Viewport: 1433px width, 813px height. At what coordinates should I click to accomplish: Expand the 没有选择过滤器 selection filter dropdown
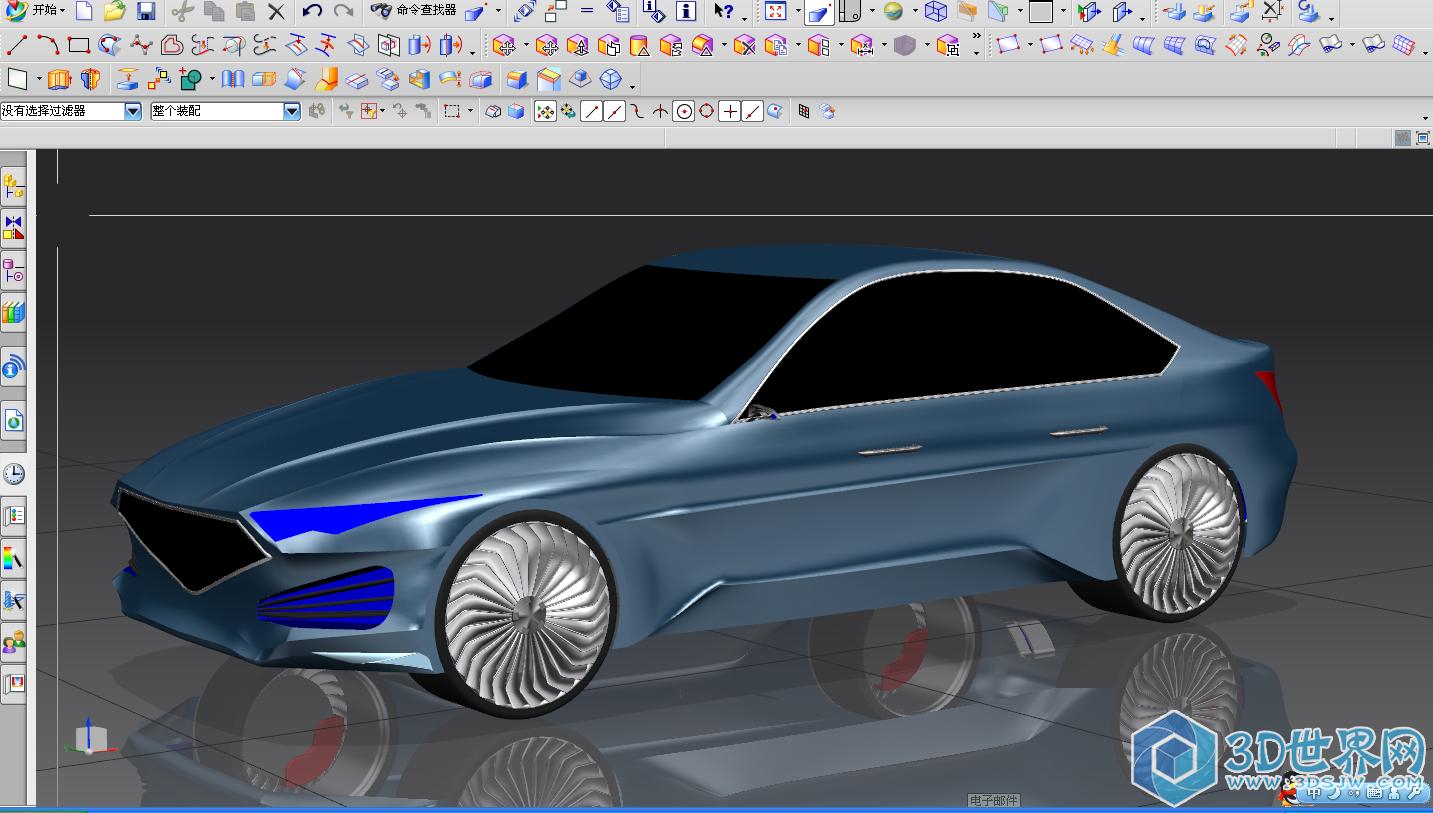(133, 112)
